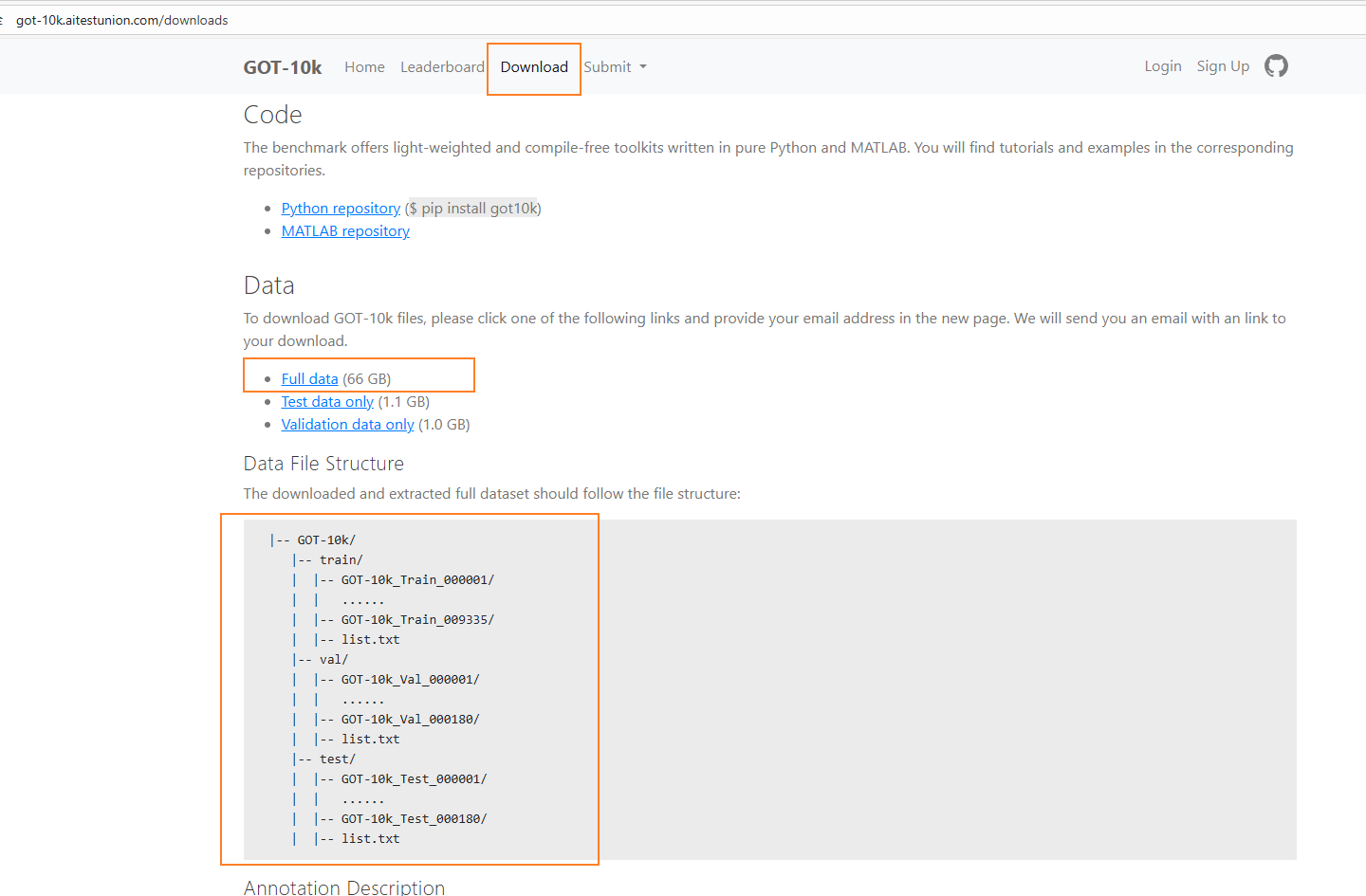This screenshot has width=1366, height=896.
Task: Click the Data heading
Action: click(x=269, y=285)
